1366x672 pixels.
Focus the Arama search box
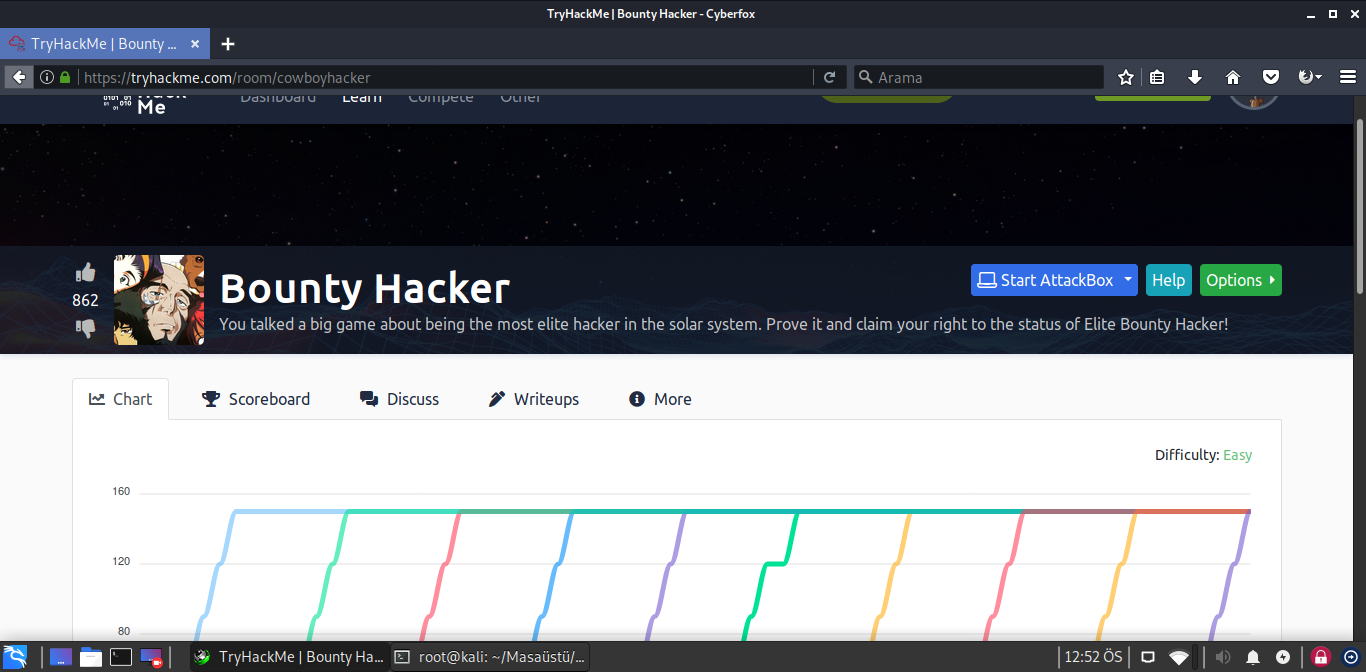[979, 77]
